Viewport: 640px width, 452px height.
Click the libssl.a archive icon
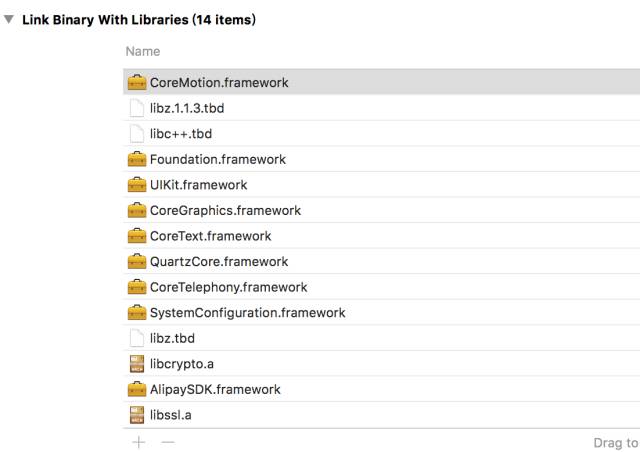pyautogui.click(x=137, y=415)
